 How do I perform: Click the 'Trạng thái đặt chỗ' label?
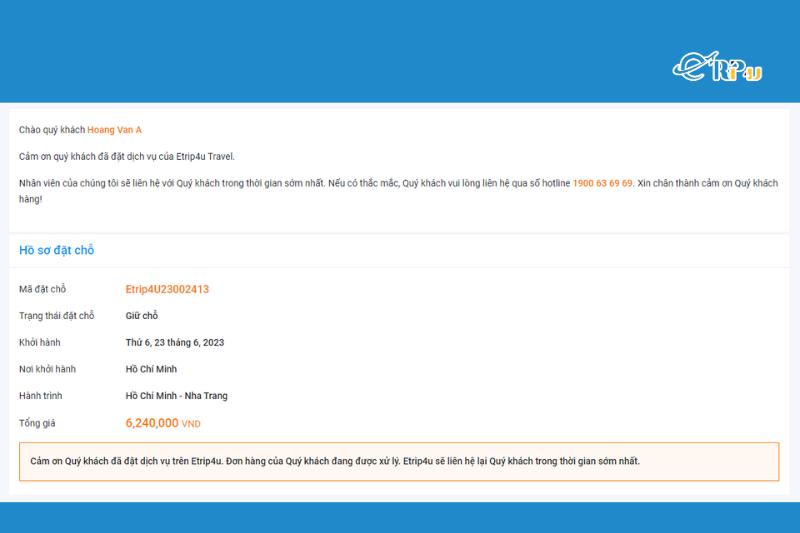pos(56,316)
